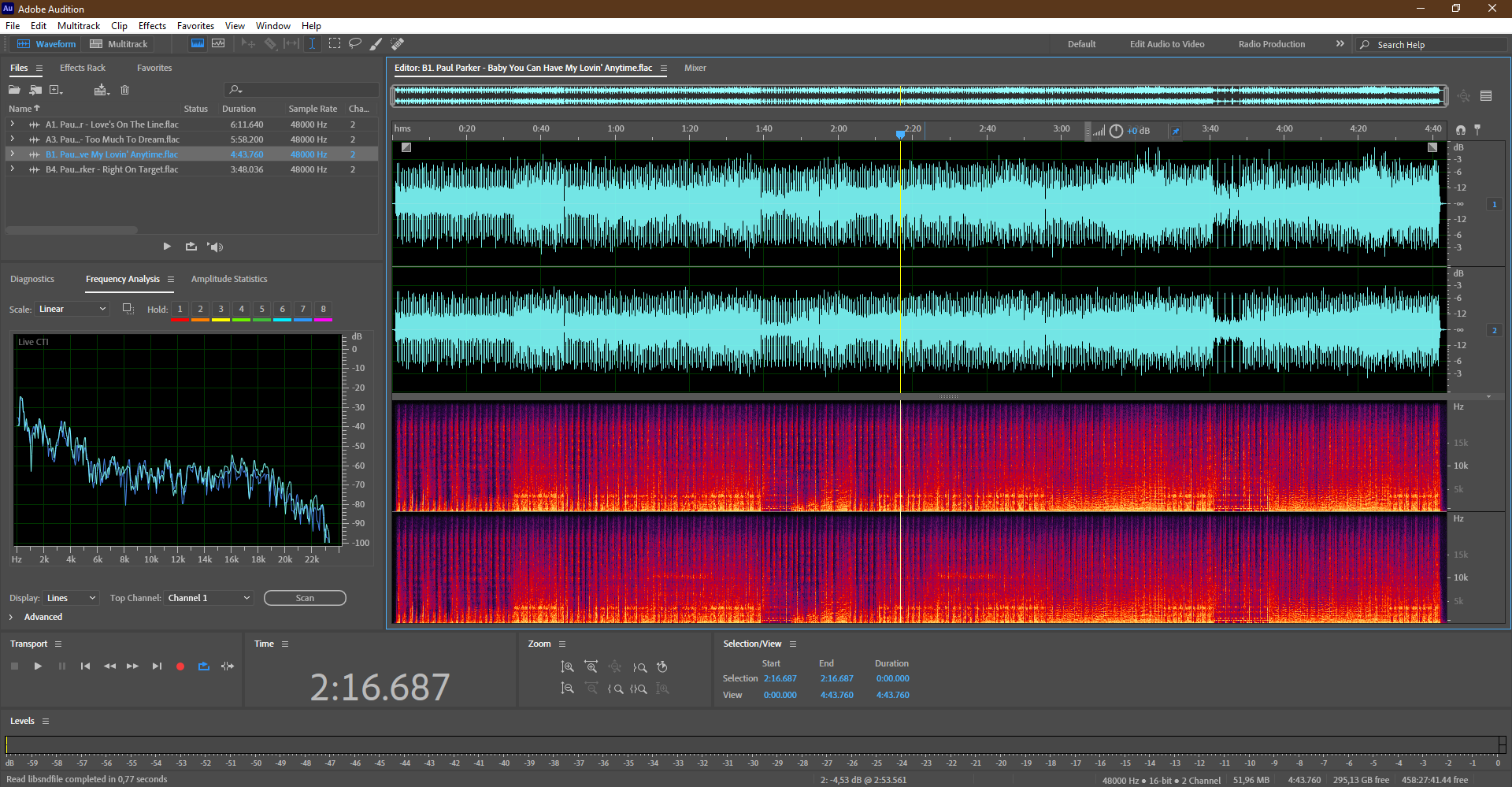Open the Multitrack menu
Image resolution: width=1512 pixels, height=787 pixels.
(x=79, y=26)
